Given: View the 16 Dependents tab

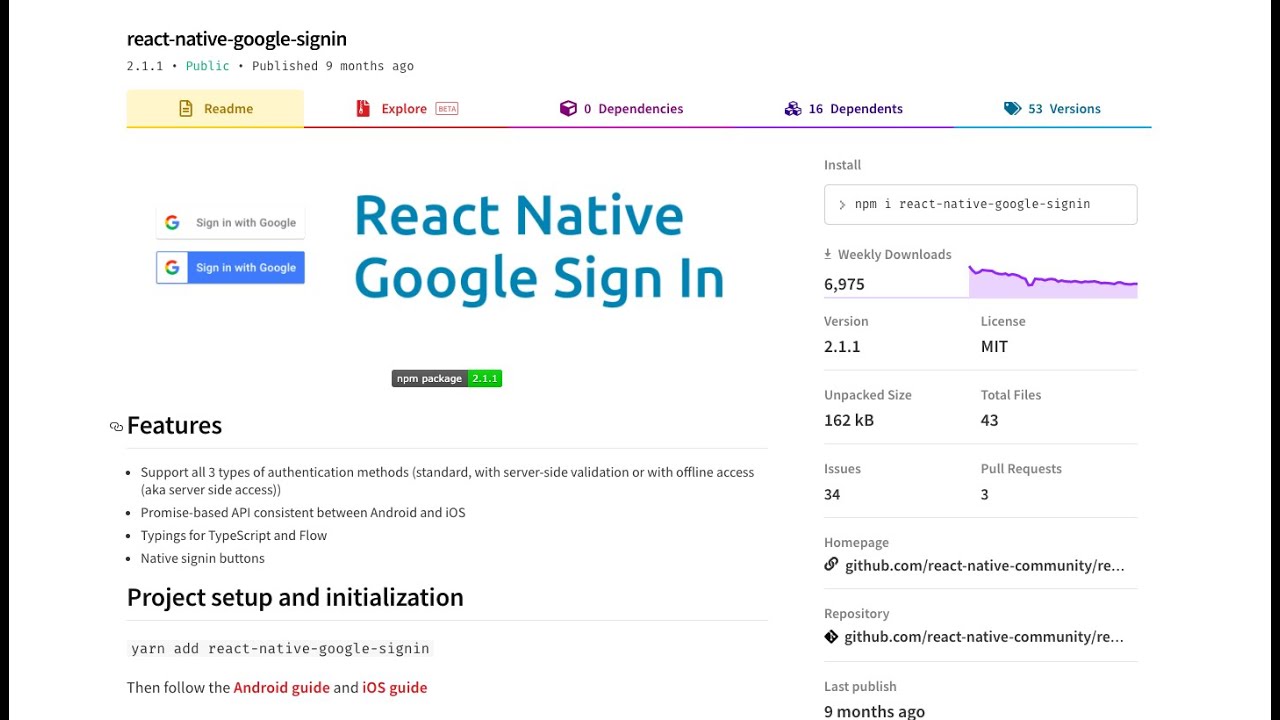Looking at the screenshot, I should [x=843, y=109].
